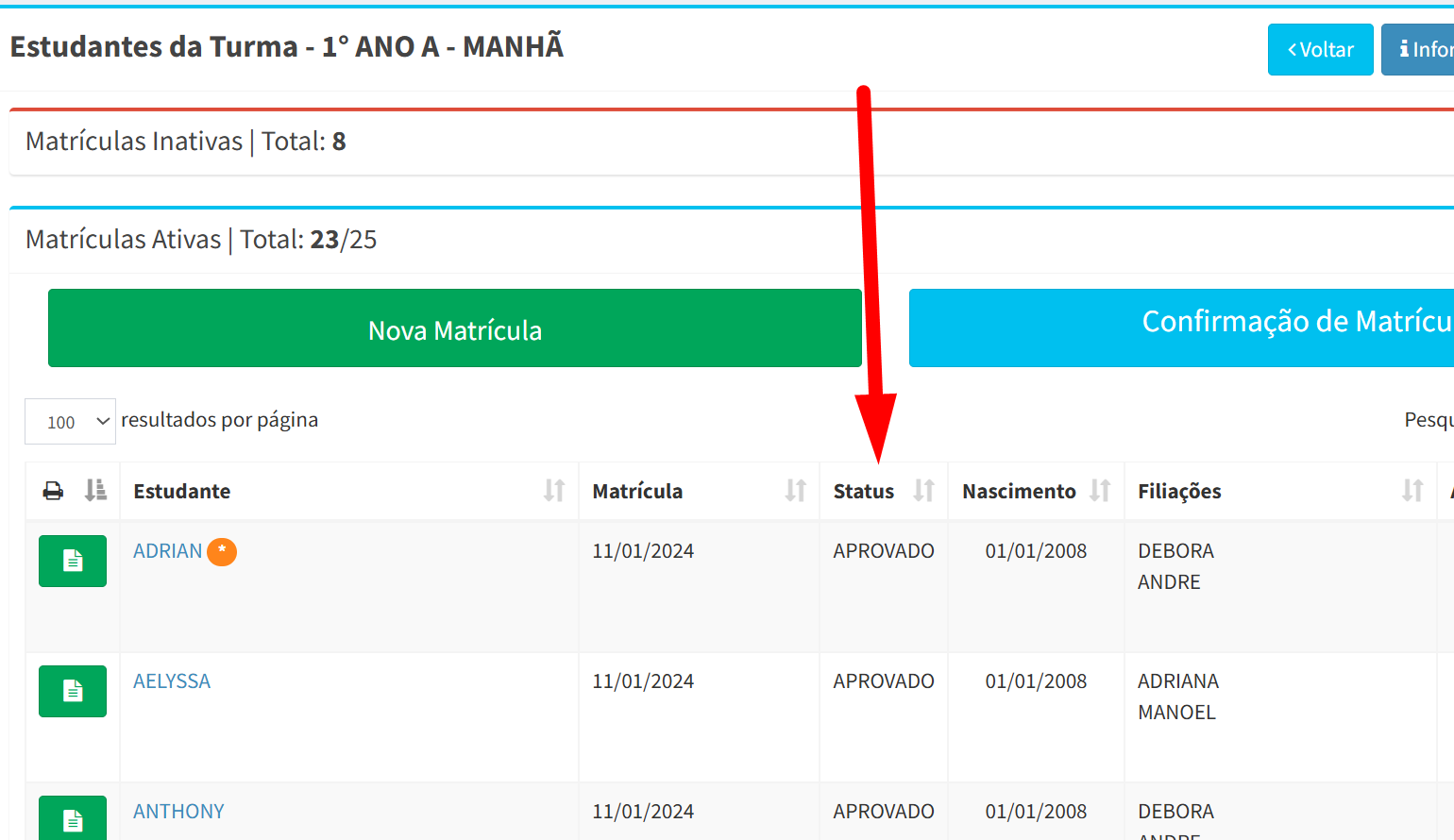Screen dimensions: 1454x840
Task: Open student link ANTHONY
Action: (178, 812)
